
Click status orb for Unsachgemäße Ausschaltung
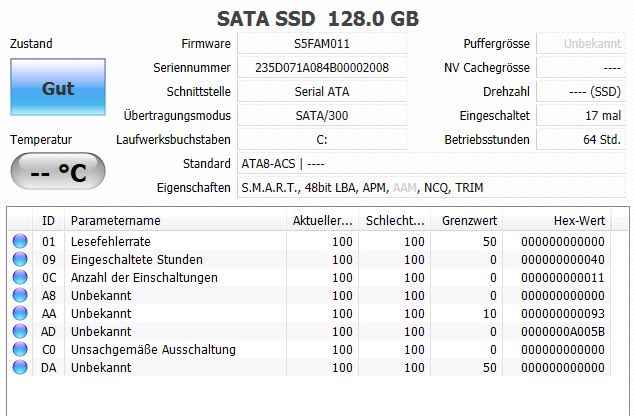[x=20, y=349]
